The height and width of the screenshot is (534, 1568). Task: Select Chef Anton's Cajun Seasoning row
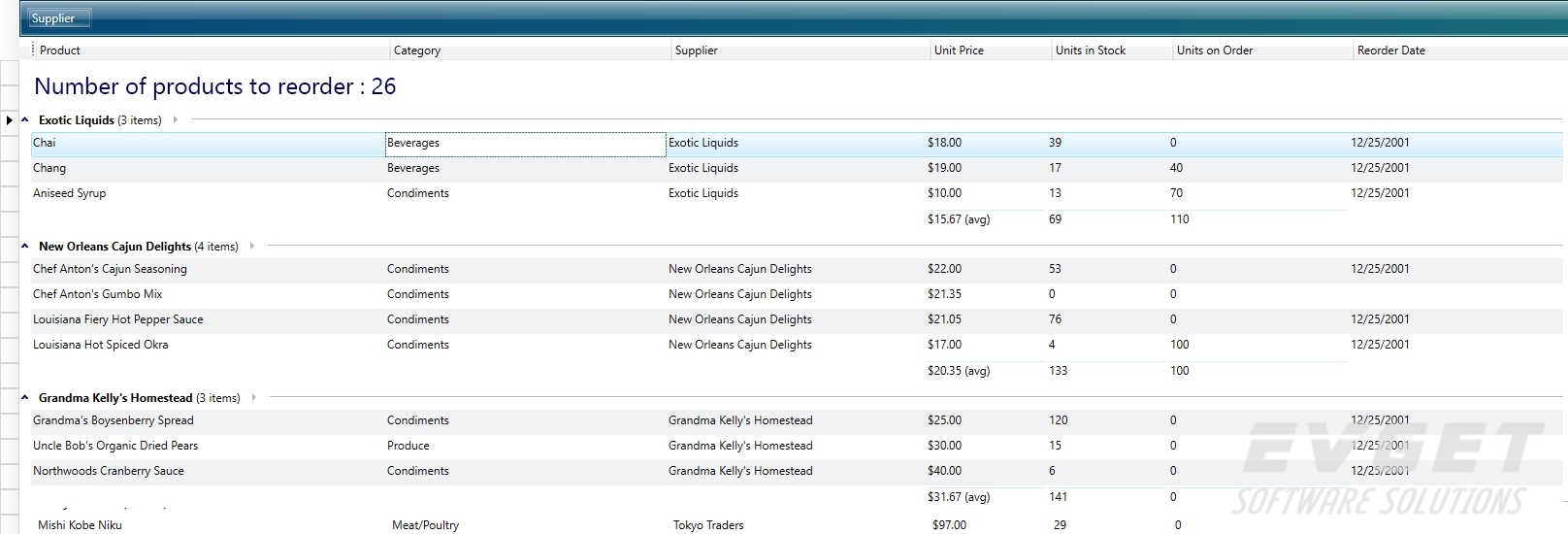click(x=798, y=269)
